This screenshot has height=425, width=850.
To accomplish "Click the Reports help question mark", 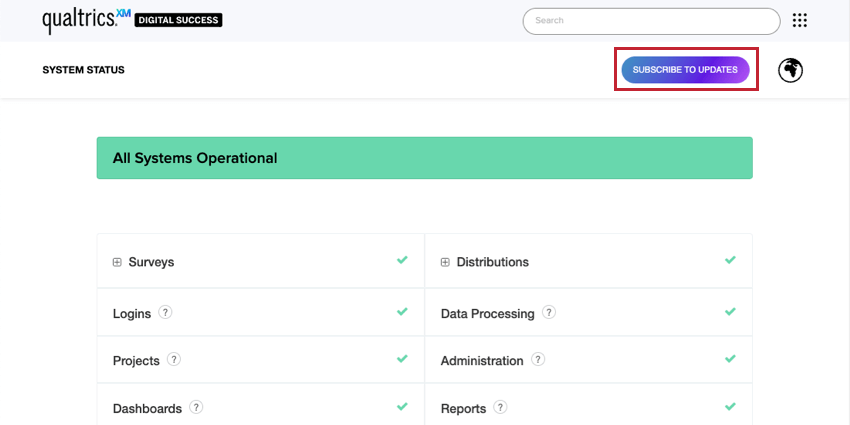I will click(500, 407).
